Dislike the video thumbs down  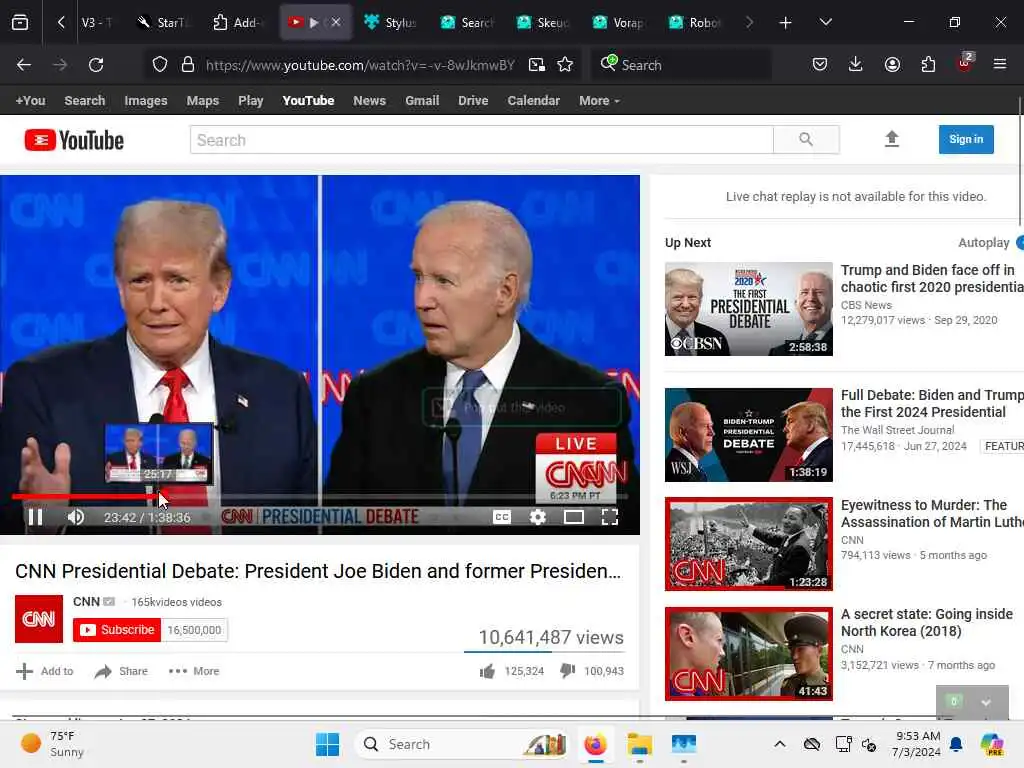[568, 671]
